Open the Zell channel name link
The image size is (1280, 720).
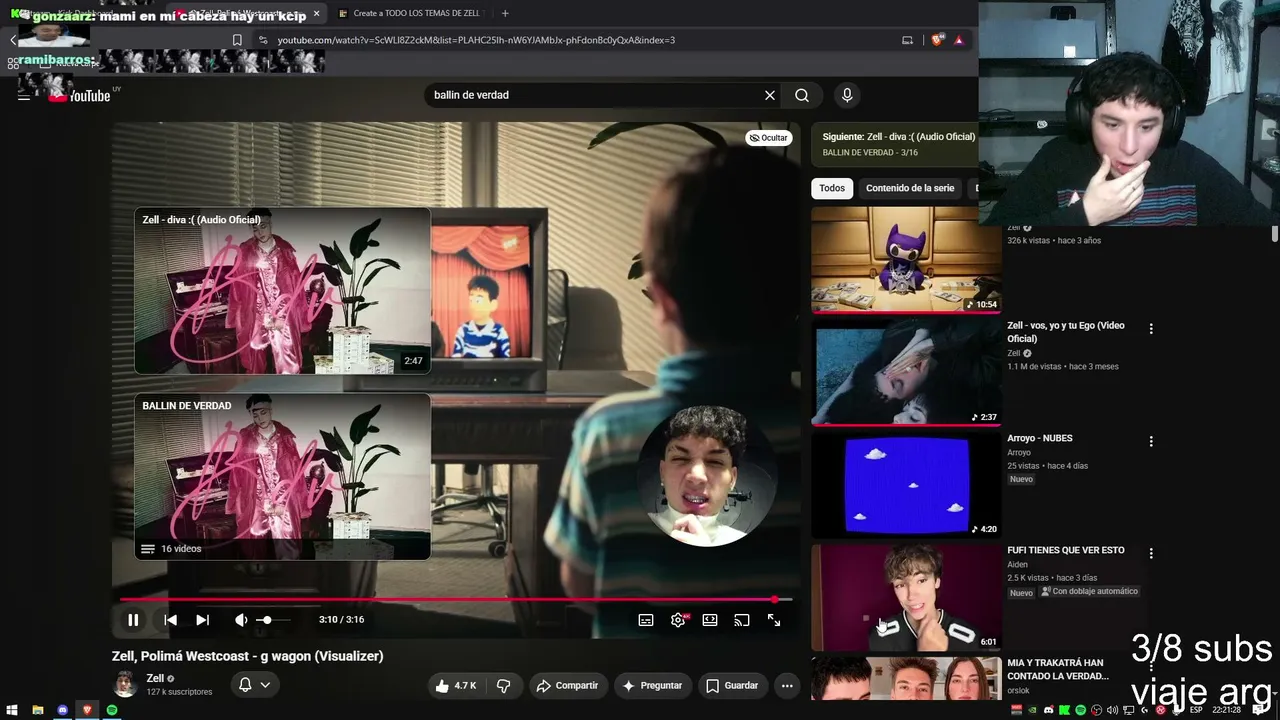[x=155, y=678]
